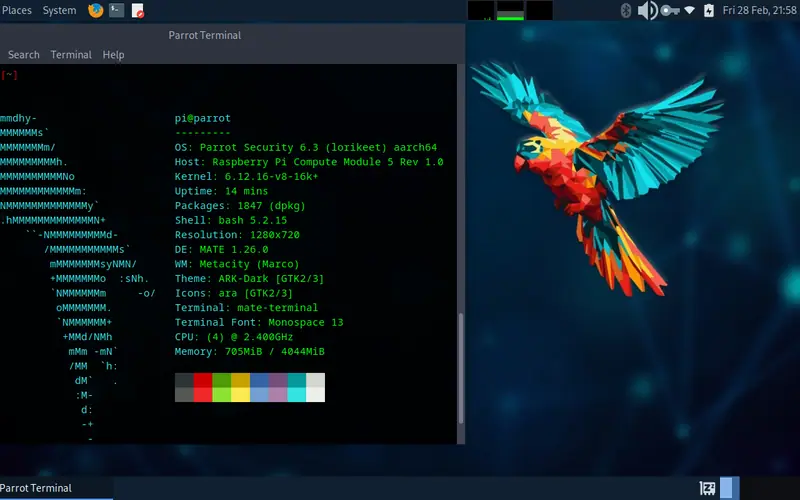Viewport: 800px width, 500px height.
Task: Click the dark blue color block
Action: point(259,380)
